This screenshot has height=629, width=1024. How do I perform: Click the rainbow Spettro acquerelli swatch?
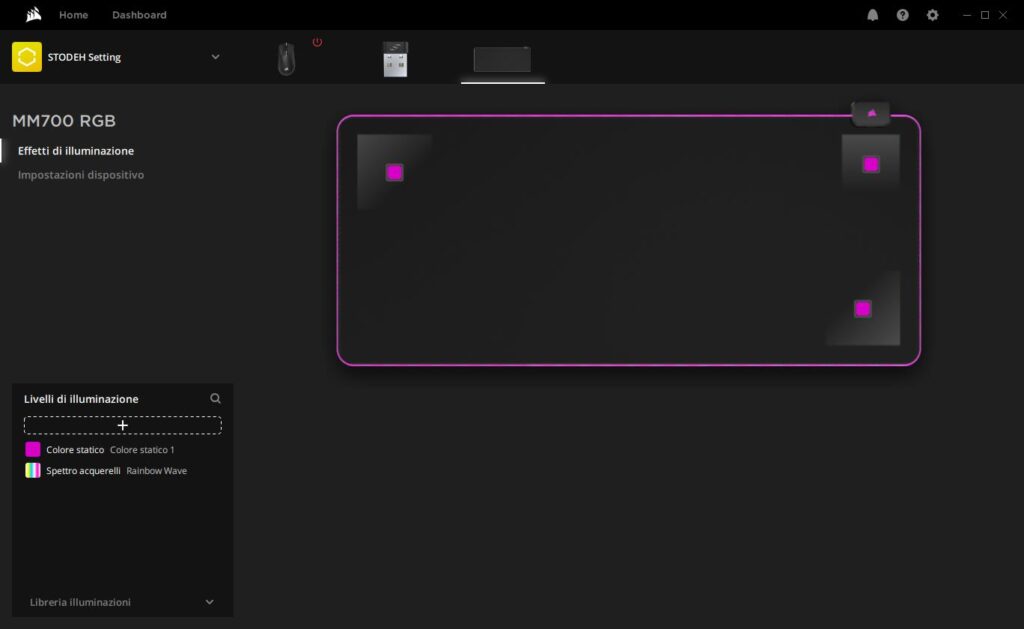click(x=33, y=470)
